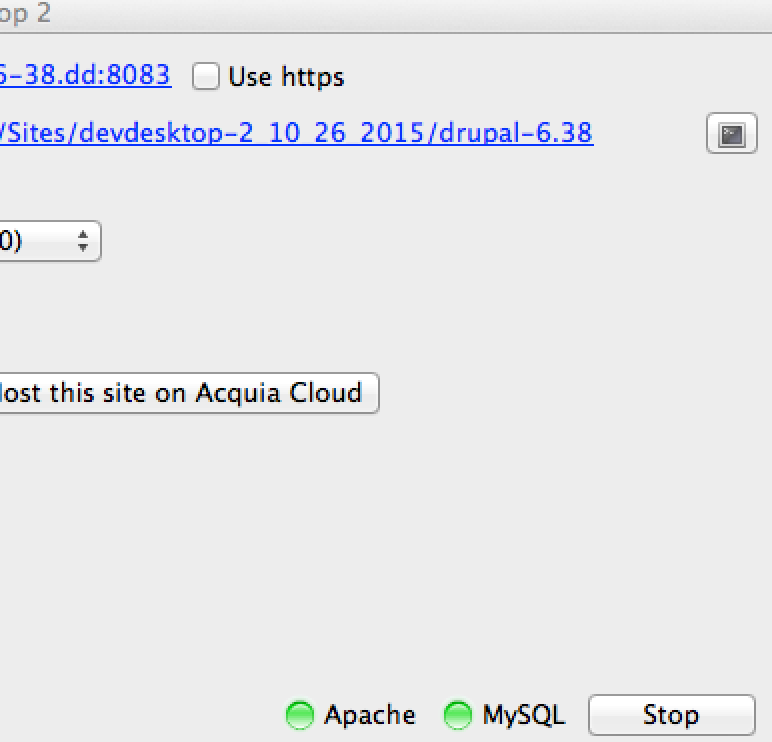Click the Sites segment of the path link
Screen dimensions: 772x742
pos(34,133)
